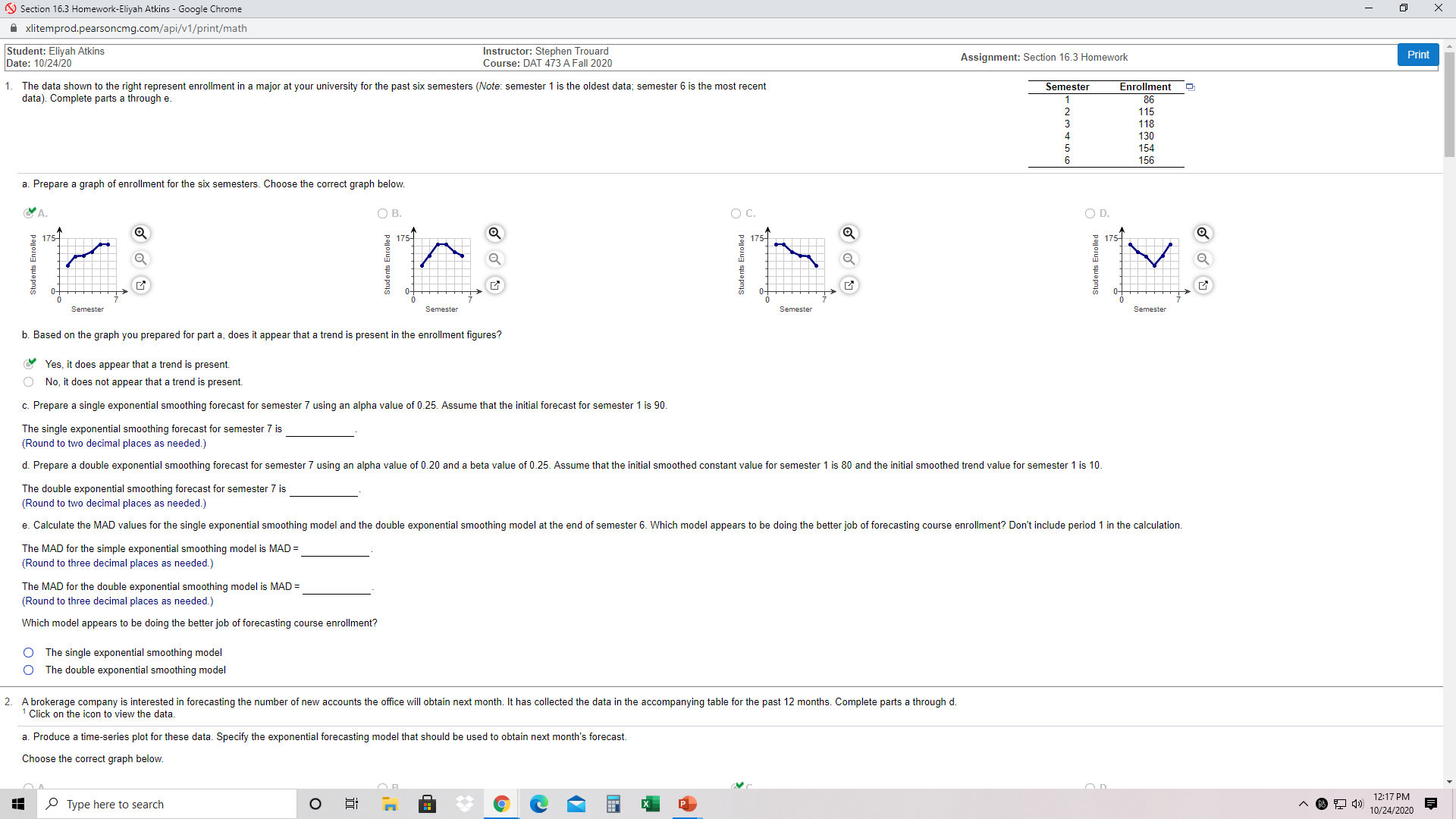Click the data table icon beside the Enrollment header

[x=1189, y=86]
